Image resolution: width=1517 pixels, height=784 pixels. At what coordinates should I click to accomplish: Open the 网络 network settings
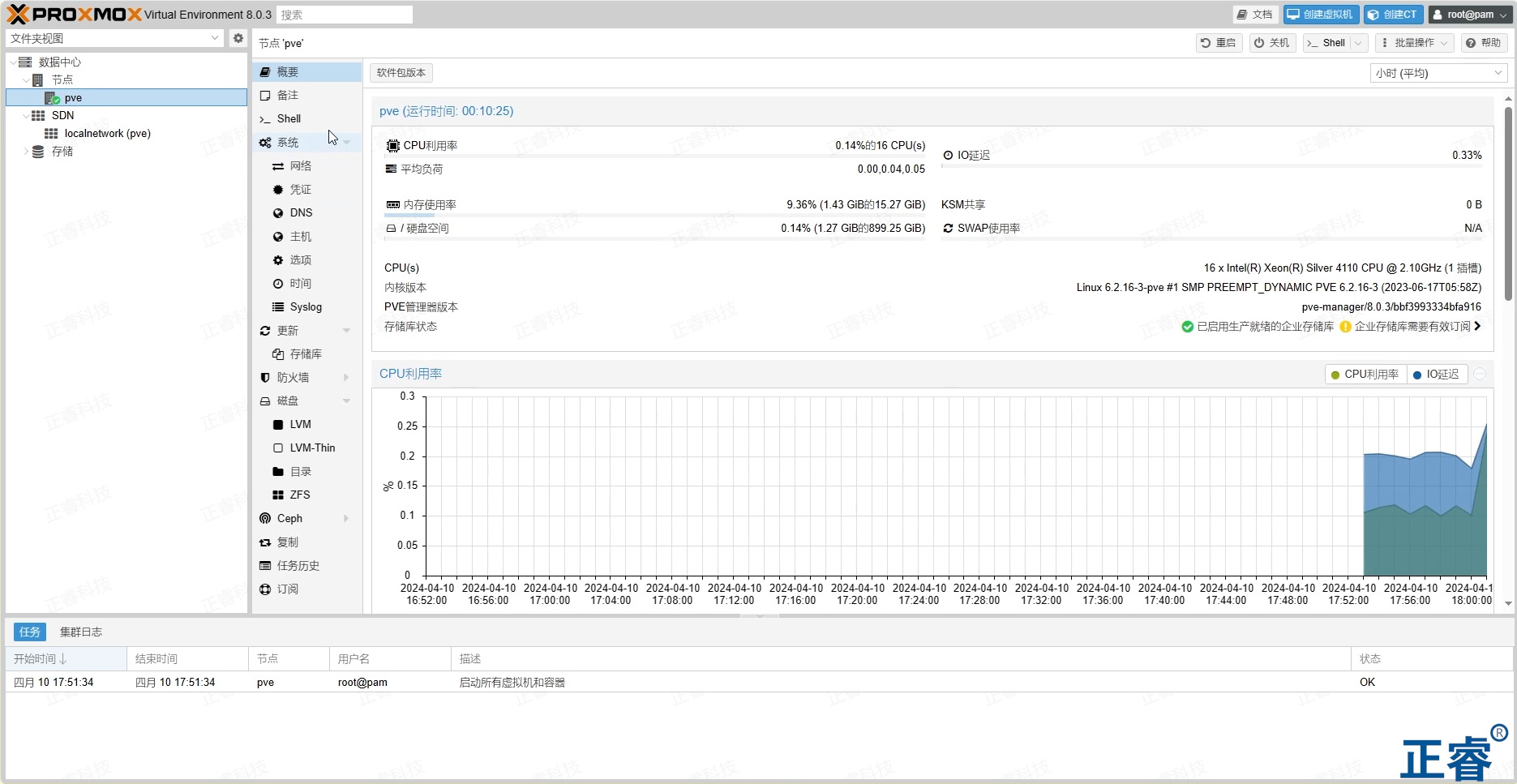pyautogui.click(x=306, y=166)
